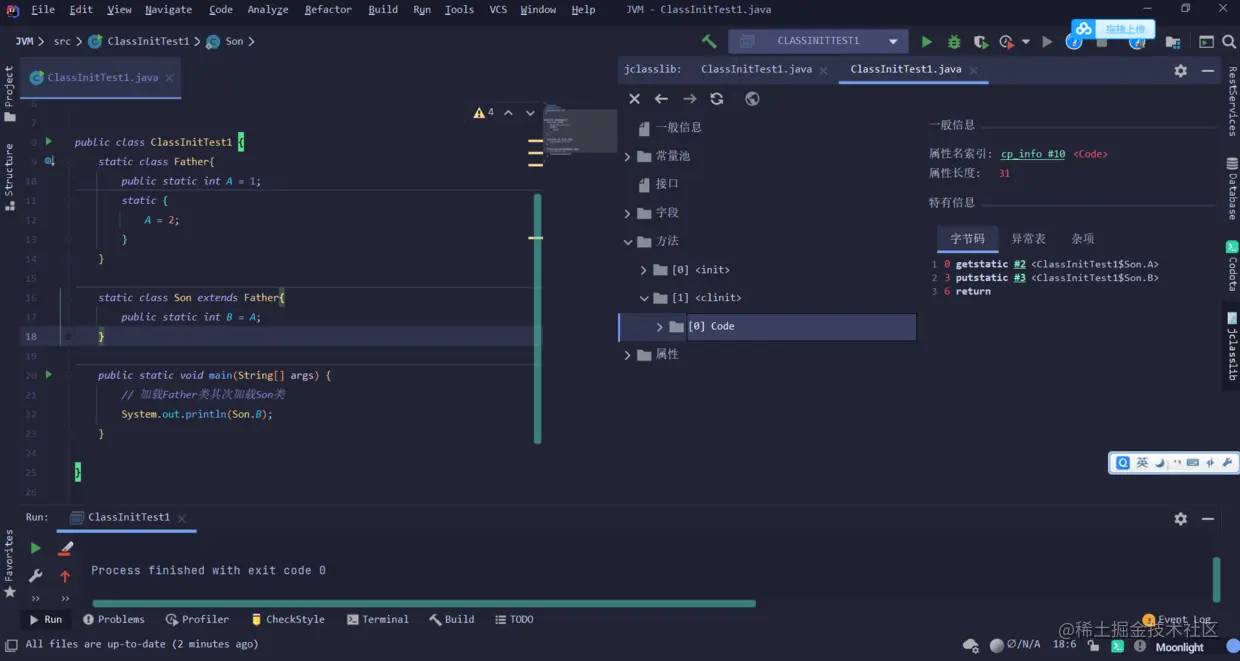Close the ClassInitTest1 Run tab
This screenshot has height=661, width=1240.
click(181, 518)
